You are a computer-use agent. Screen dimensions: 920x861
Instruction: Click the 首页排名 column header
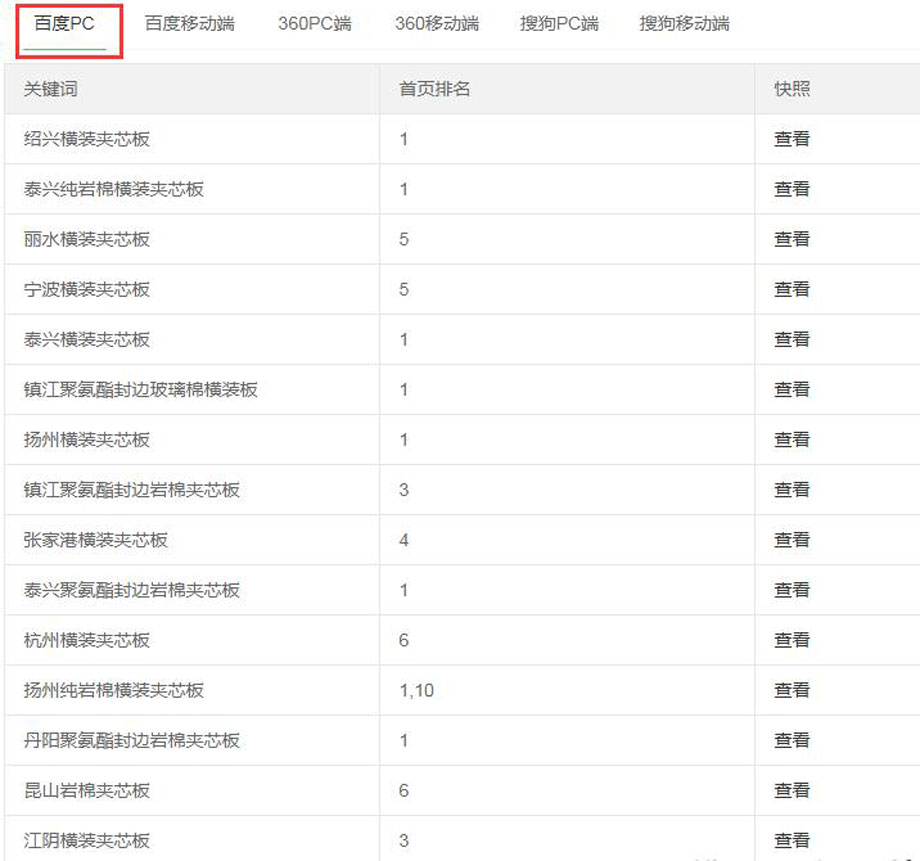pyautogui.click(x=434, y=89)
